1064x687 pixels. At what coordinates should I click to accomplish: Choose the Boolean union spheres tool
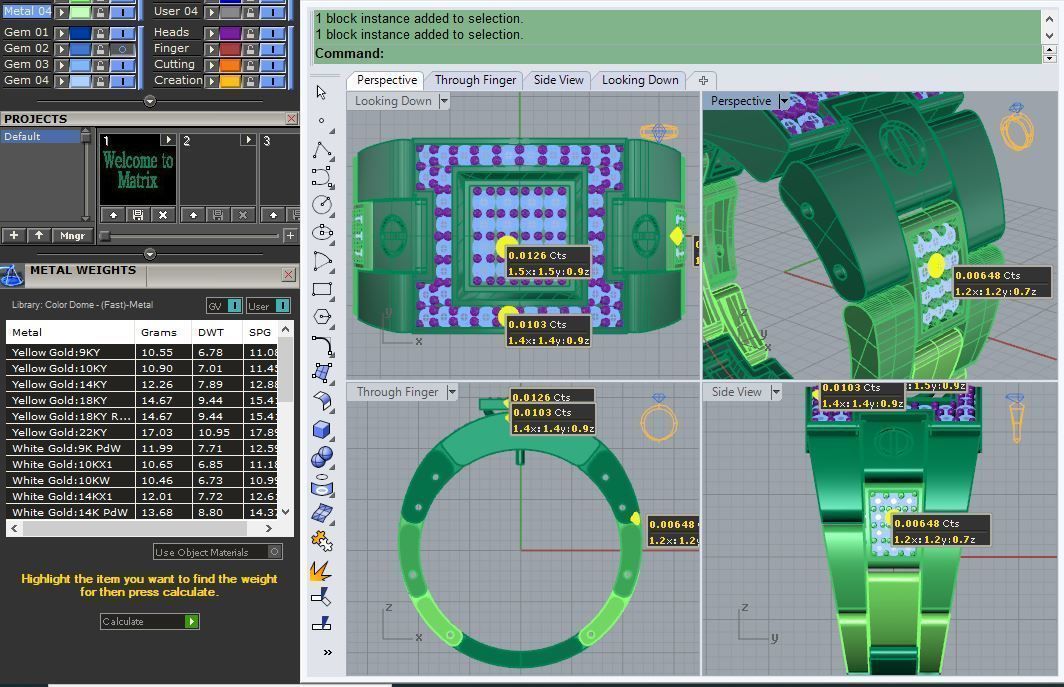322,458
